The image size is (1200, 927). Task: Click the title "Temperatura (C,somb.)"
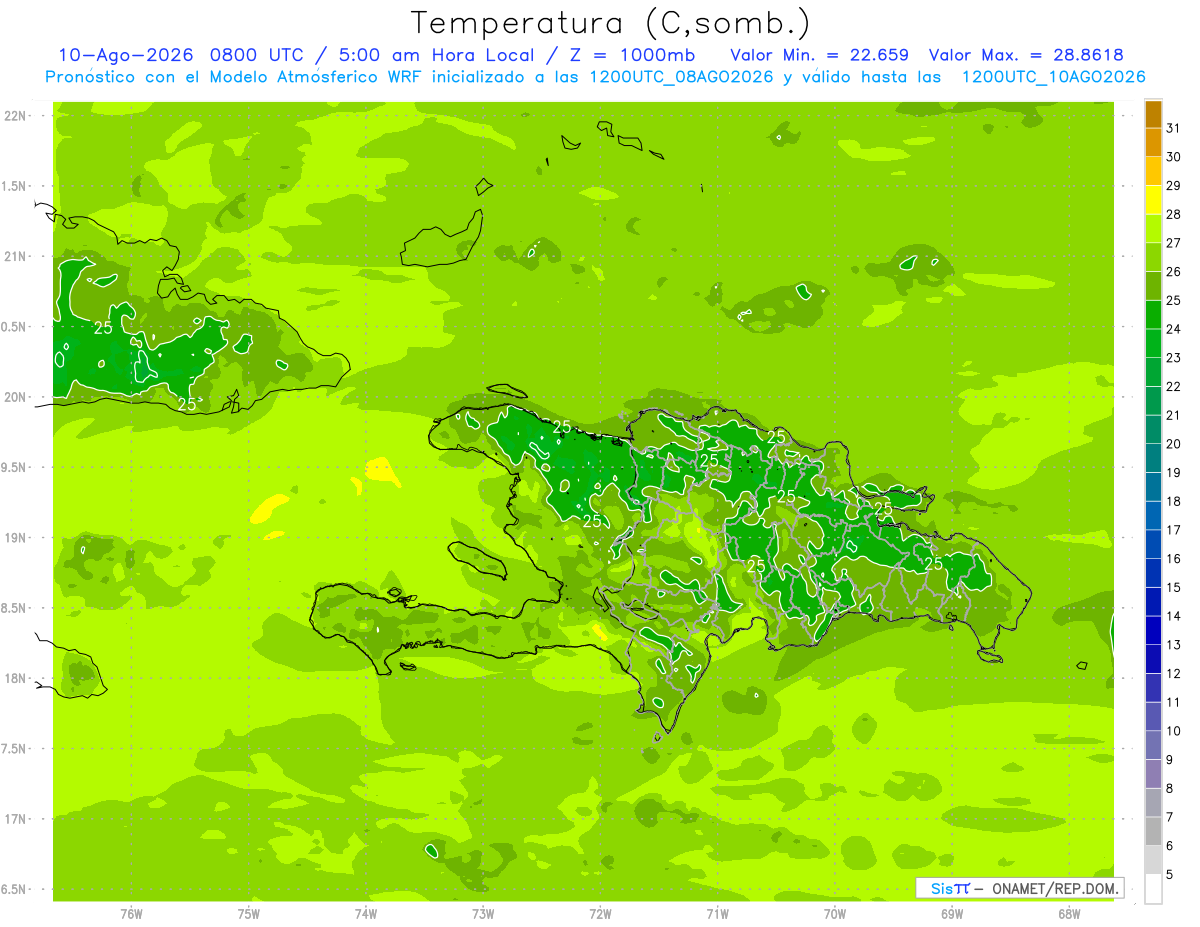click(611, 23)
